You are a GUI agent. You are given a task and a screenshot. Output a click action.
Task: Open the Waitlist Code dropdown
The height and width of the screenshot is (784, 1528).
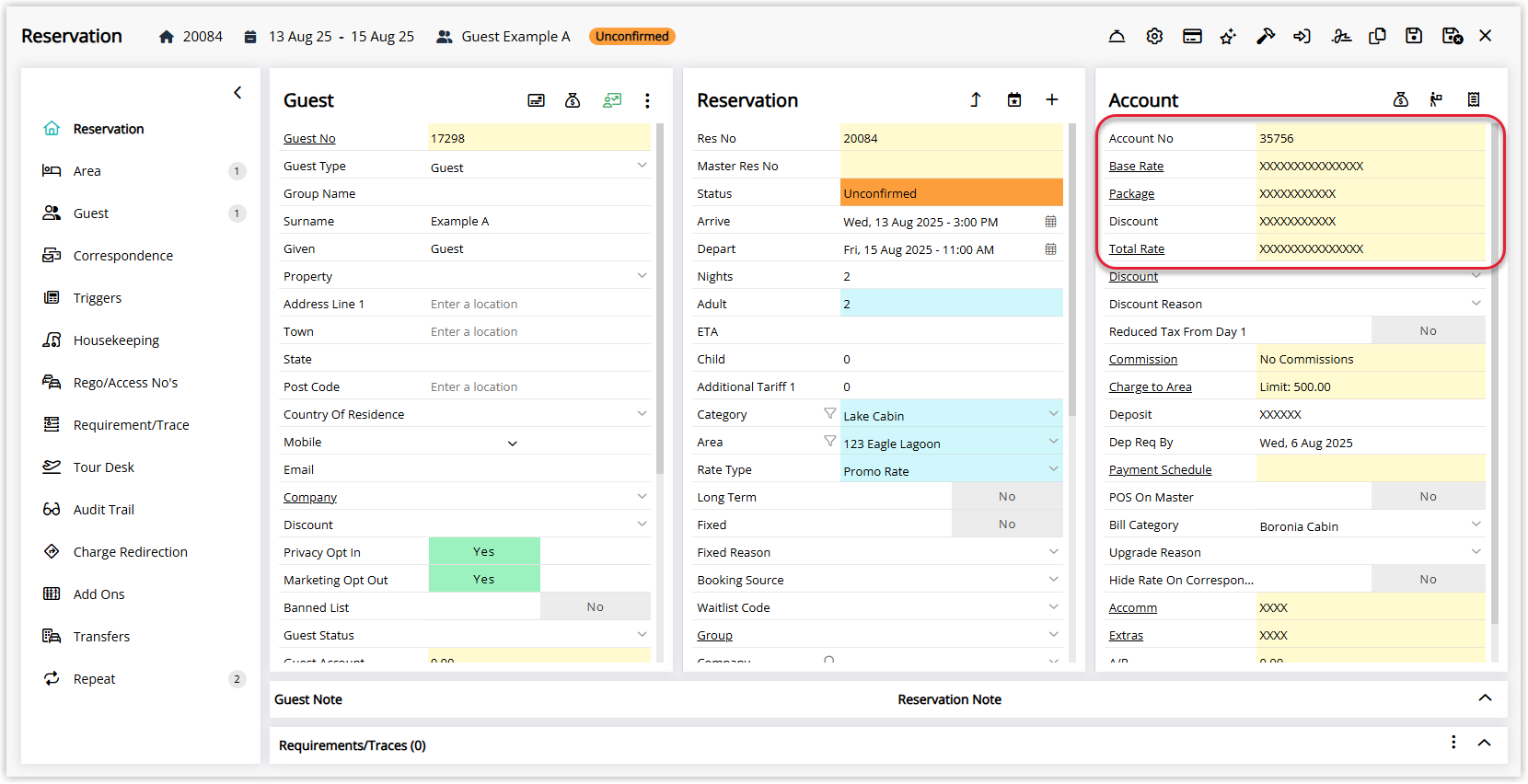[x=1053, y=607]
